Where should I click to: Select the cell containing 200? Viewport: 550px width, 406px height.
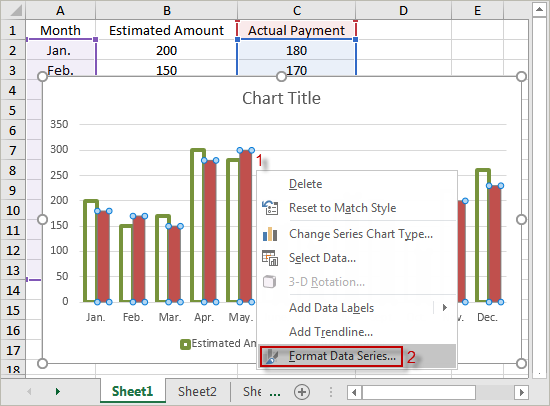[167, 51]
